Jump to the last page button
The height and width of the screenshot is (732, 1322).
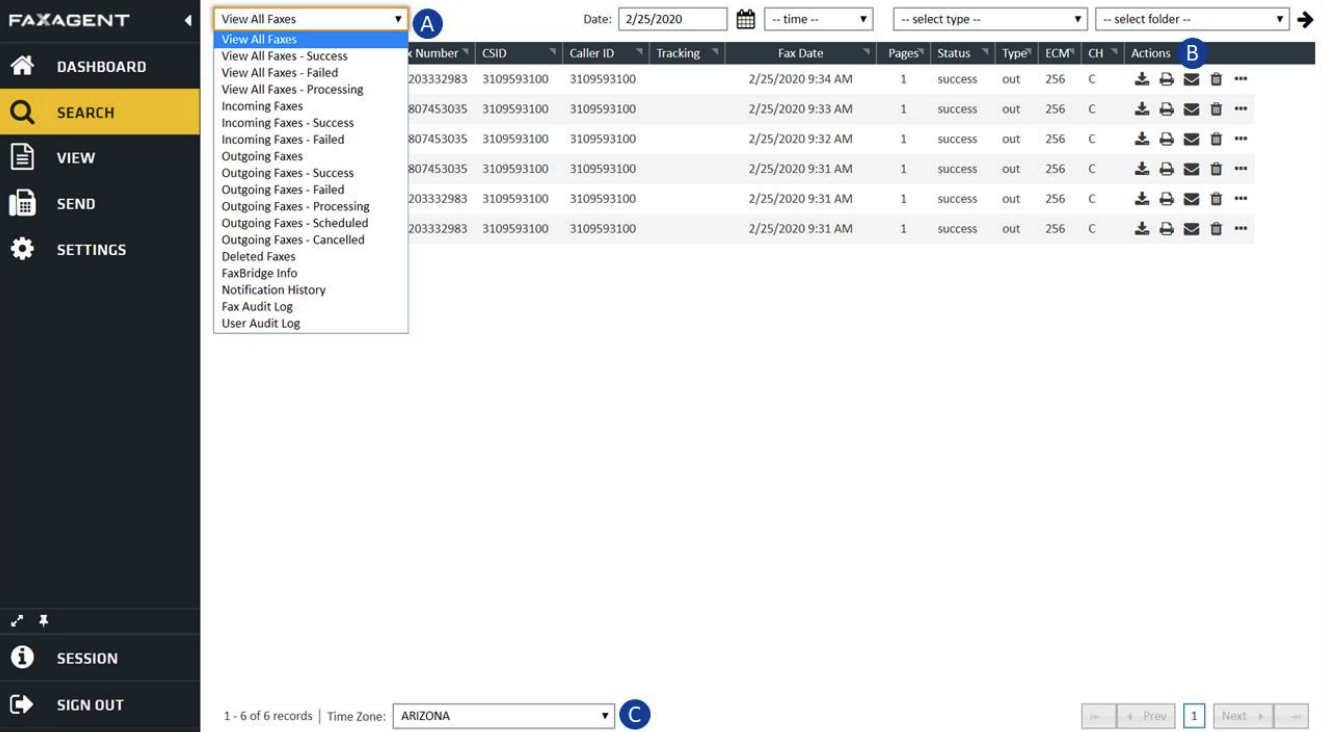[1291, 716]
